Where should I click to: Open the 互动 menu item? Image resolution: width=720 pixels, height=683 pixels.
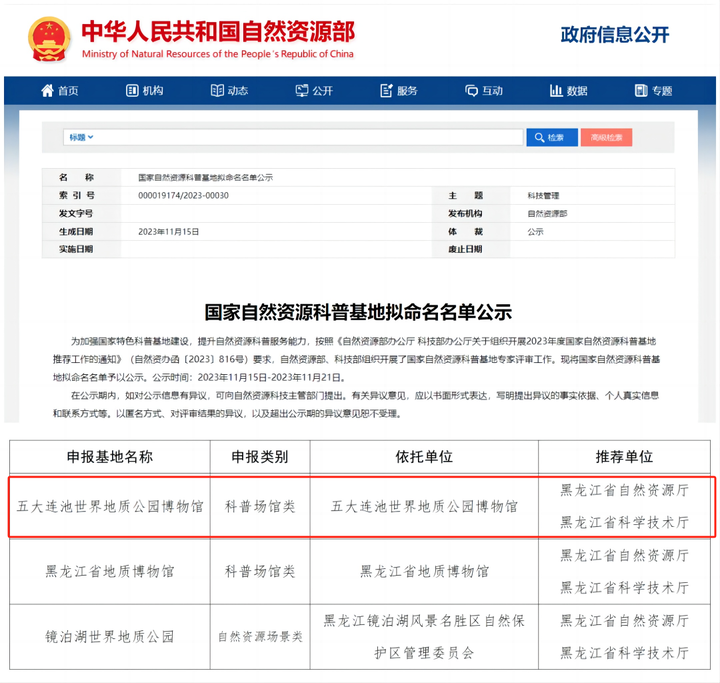(492, 91)
